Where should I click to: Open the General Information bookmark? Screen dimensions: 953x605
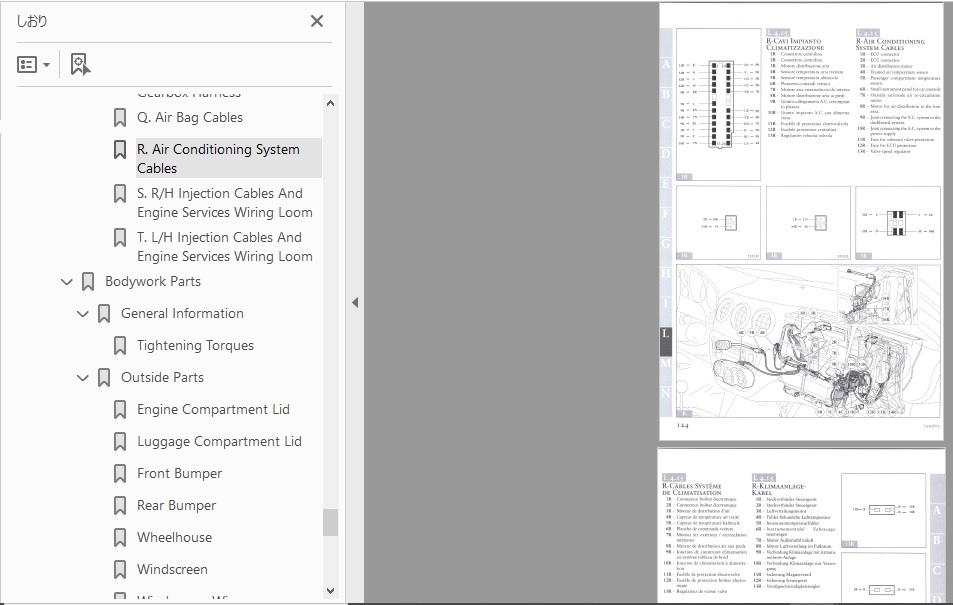[x=182, y=313]
